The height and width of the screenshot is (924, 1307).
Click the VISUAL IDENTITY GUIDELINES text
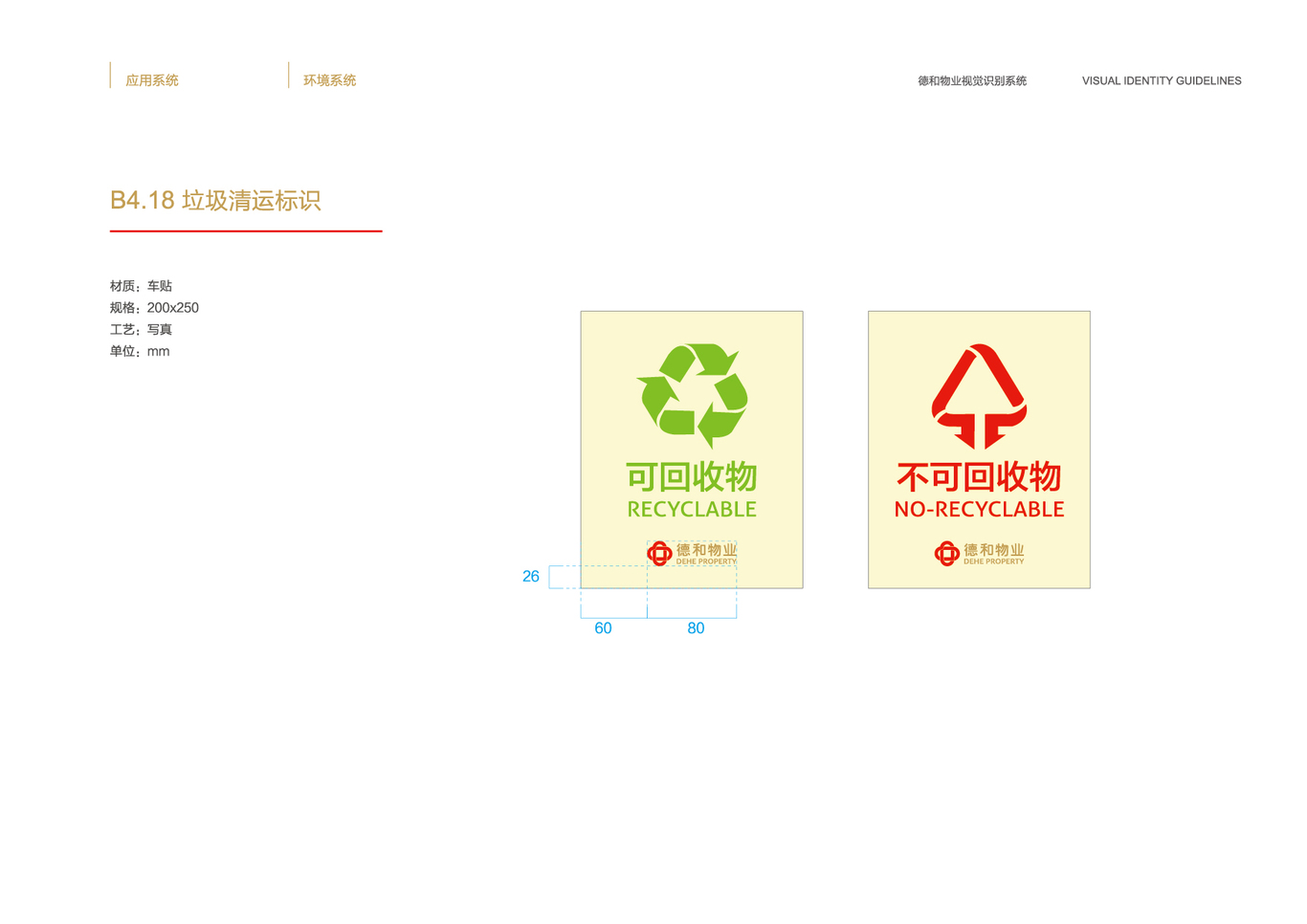click(x=1162, y=81)
